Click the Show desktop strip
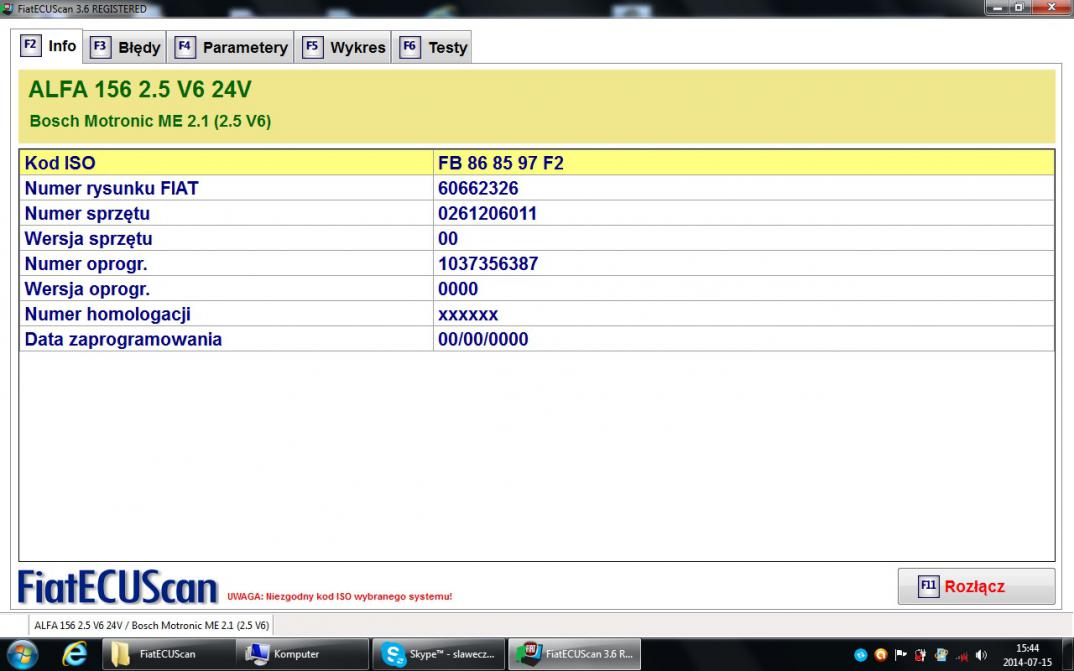Viewport: 1074px width, 671px height. pyautogui.click(x=1069, y=655)
